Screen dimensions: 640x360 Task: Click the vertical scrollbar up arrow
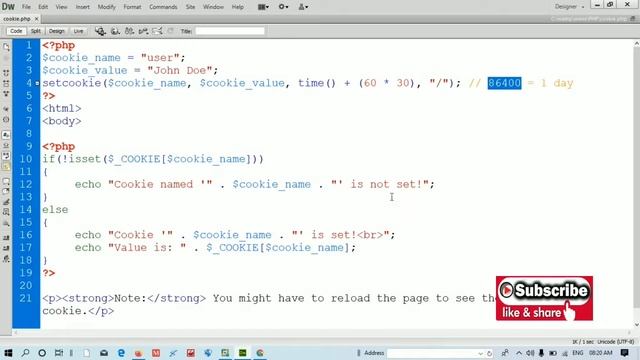coord(636,43)
